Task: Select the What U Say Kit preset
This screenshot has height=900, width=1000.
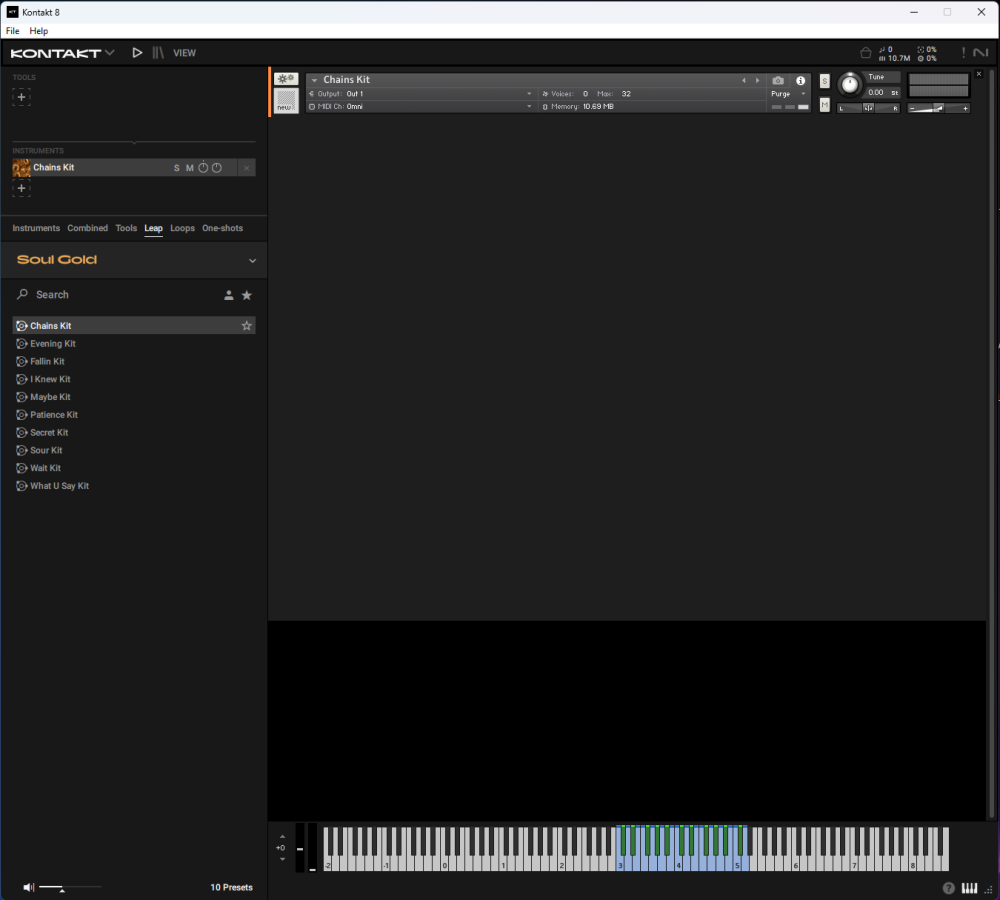Action: (x=134, y=487)
